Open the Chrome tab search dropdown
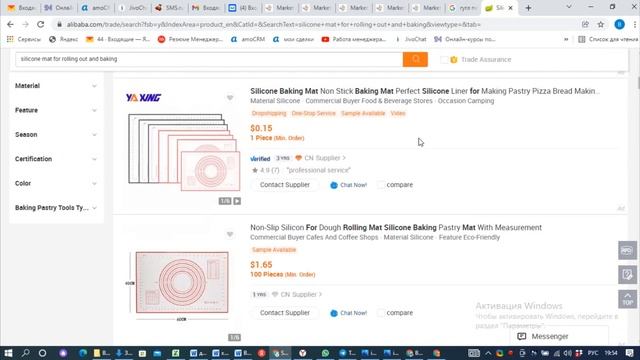The height and width of the screenshot is (360, 640). (569, 7)
